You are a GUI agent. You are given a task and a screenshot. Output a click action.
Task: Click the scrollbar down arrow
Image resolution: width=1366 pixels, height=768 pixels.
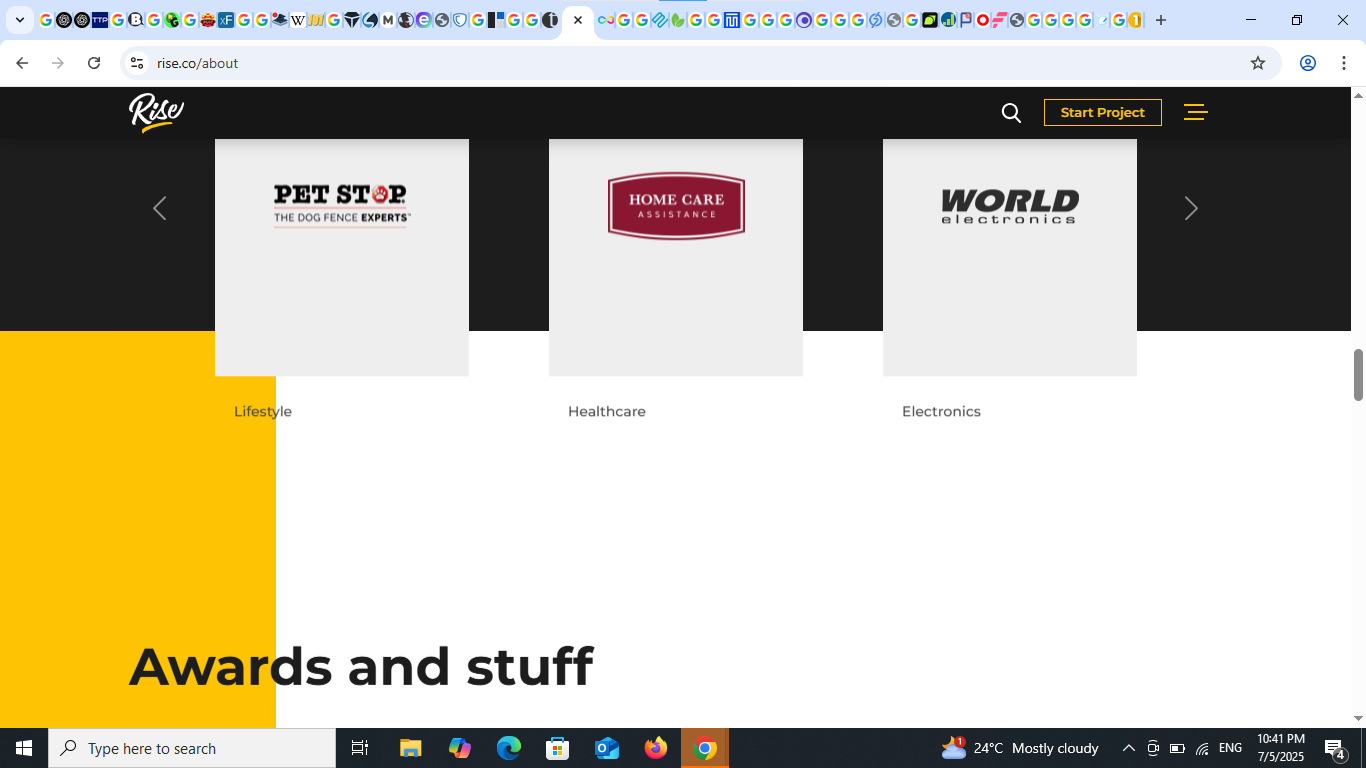(1358, 718)
